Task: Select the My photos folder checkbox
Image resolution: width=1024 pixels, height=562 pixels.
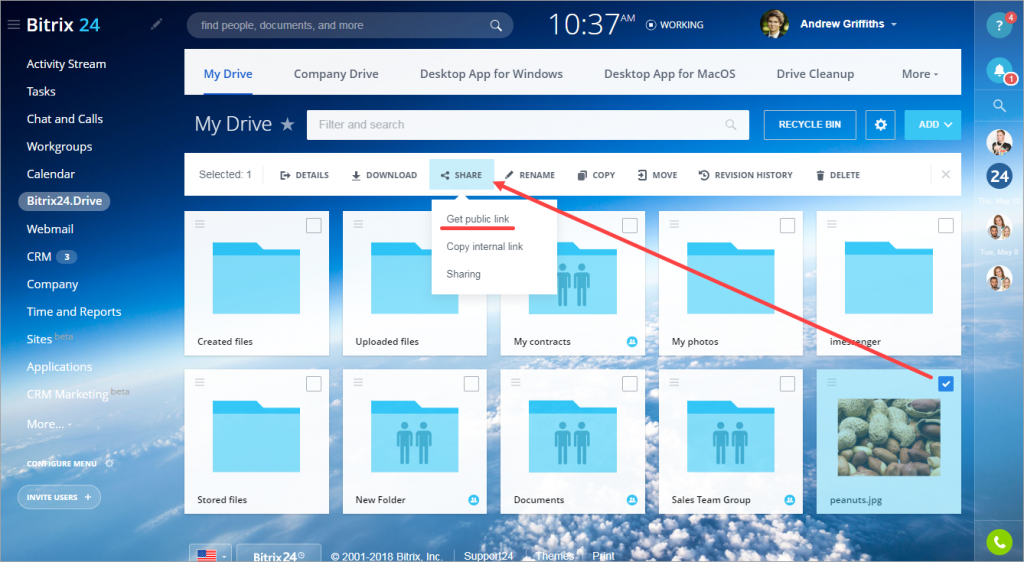Action: tap(788, 225)
